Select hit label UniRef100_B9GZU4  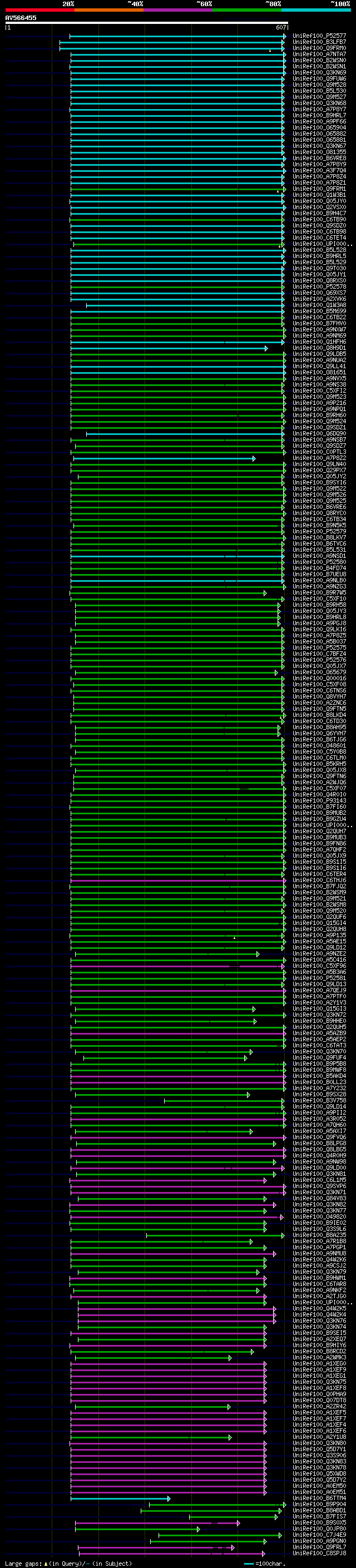[319, 819]
